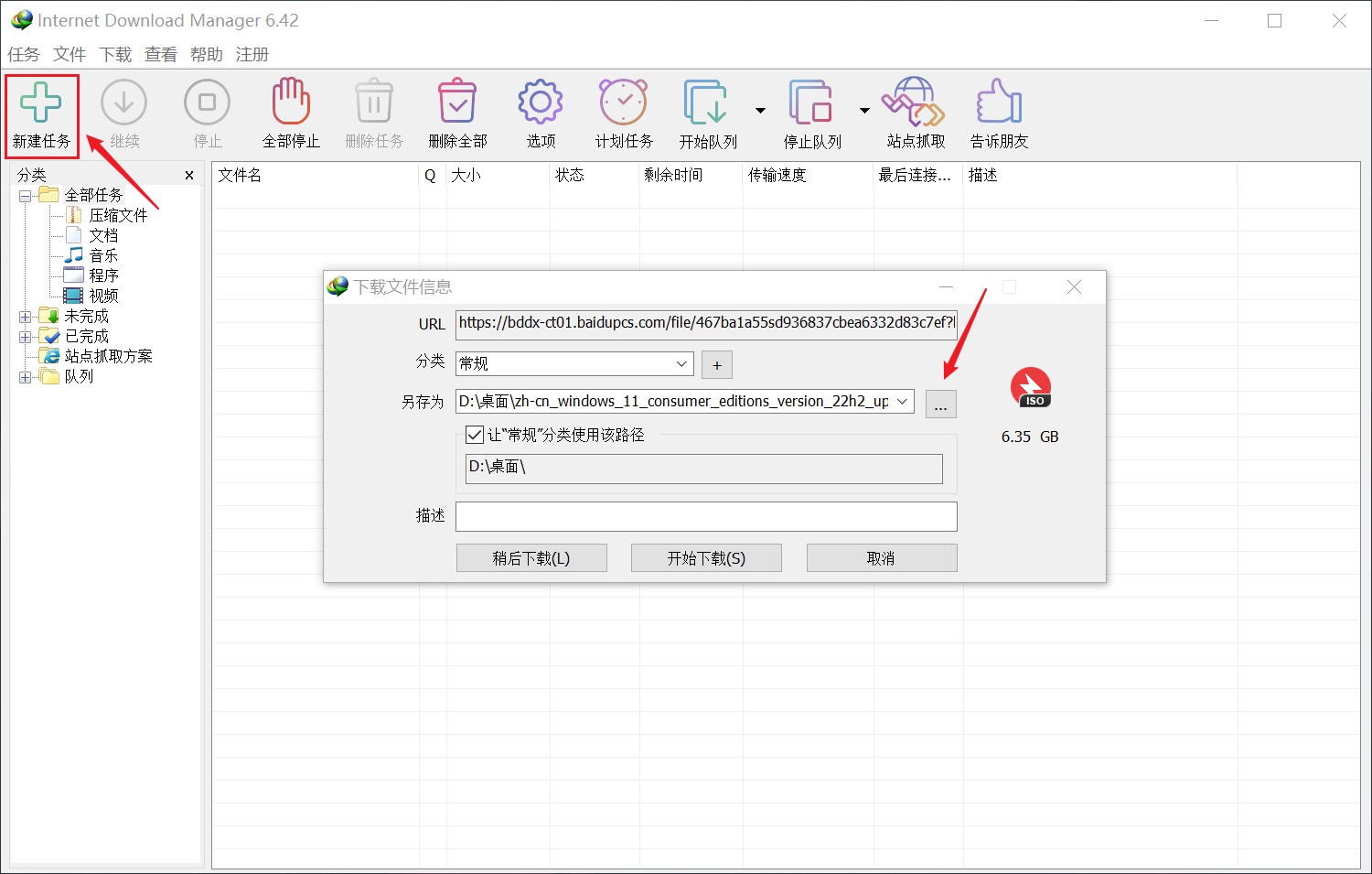Image resolution: width=1372 pixels, height=874 pixels.
Task: Open the 另存为 path dropdown
Action: 902,402
